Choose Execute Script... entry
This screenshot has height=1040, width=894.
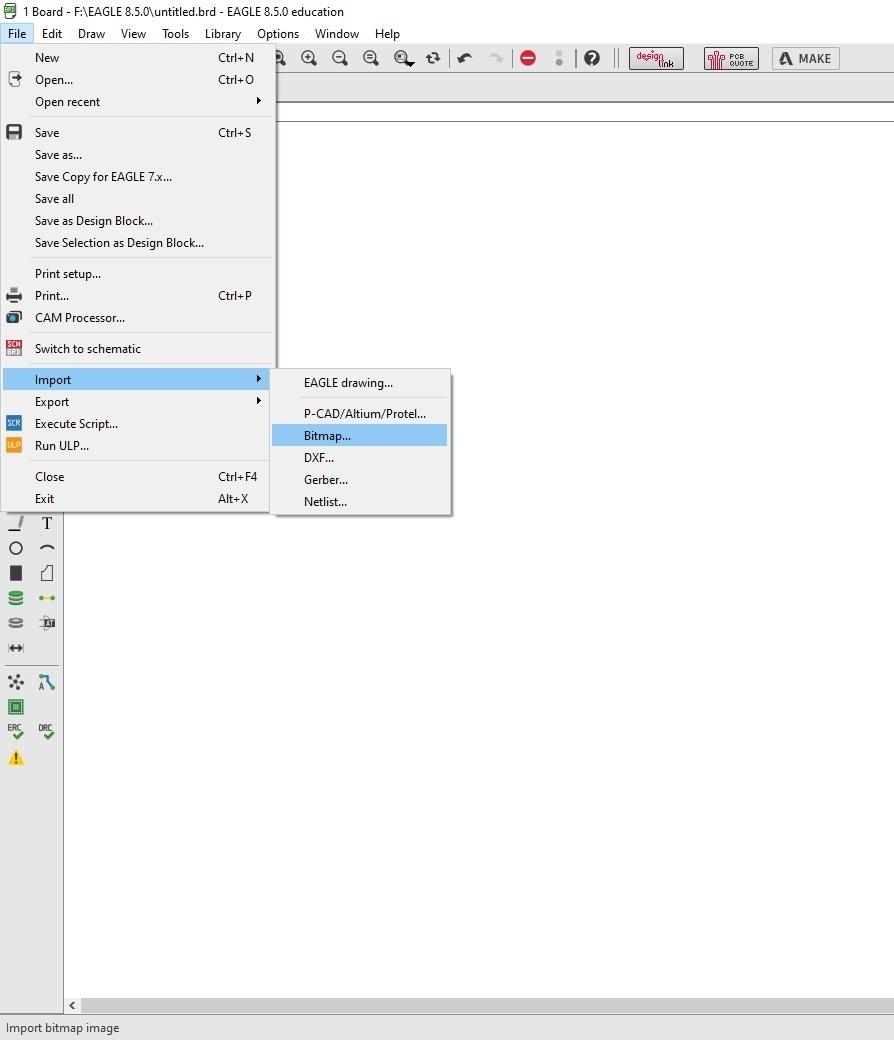click(x=136, y=423)
